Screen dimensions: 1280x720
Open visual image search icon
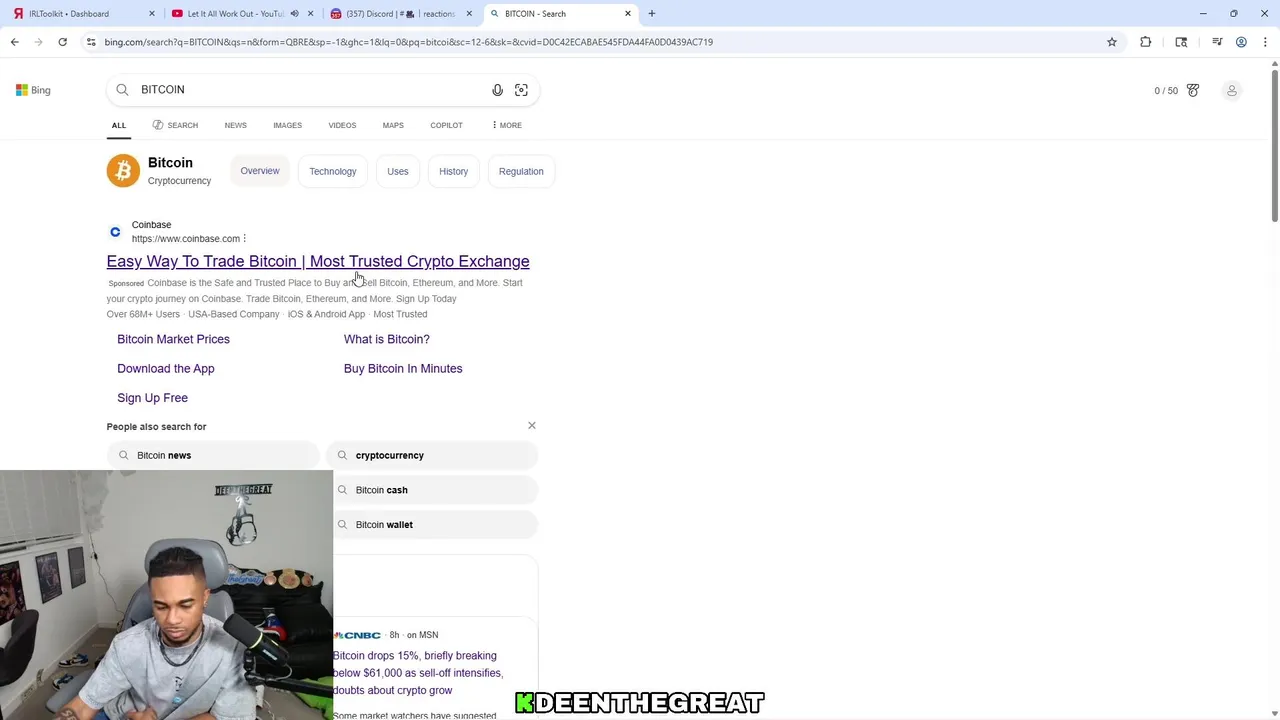coord(521,90)
